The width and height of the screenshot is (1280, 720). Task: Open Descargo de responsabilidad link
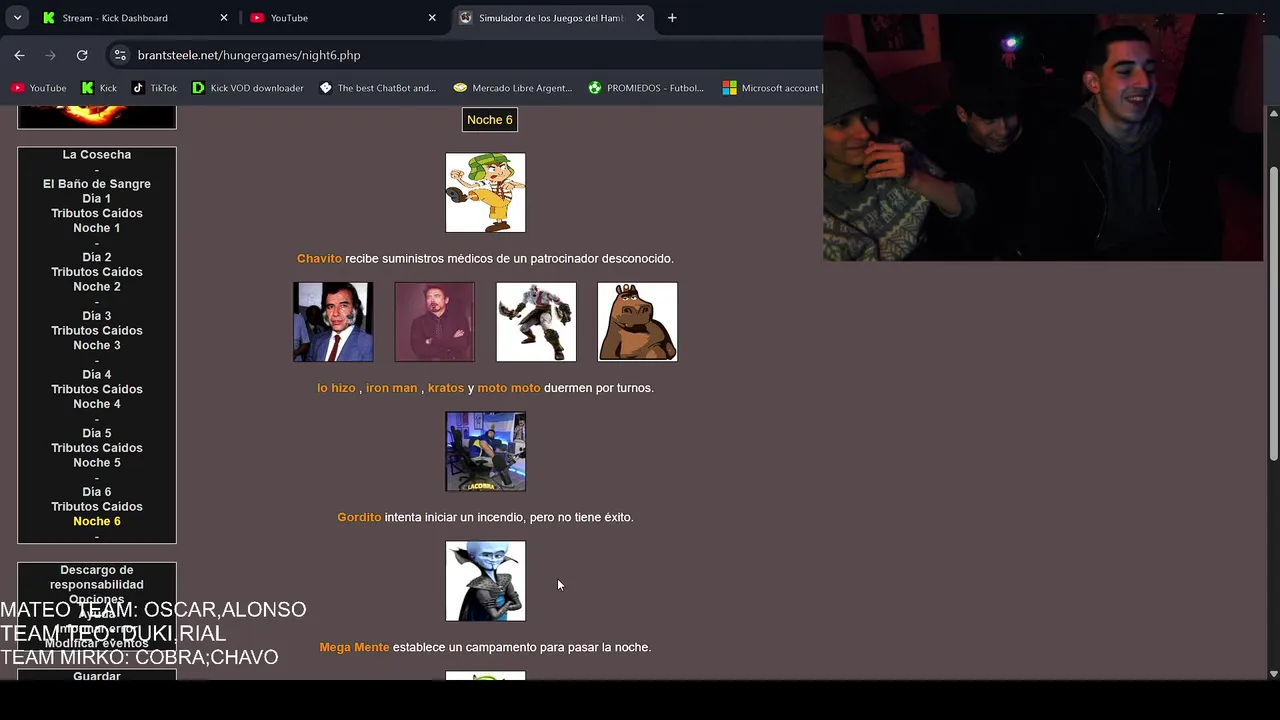97,577
